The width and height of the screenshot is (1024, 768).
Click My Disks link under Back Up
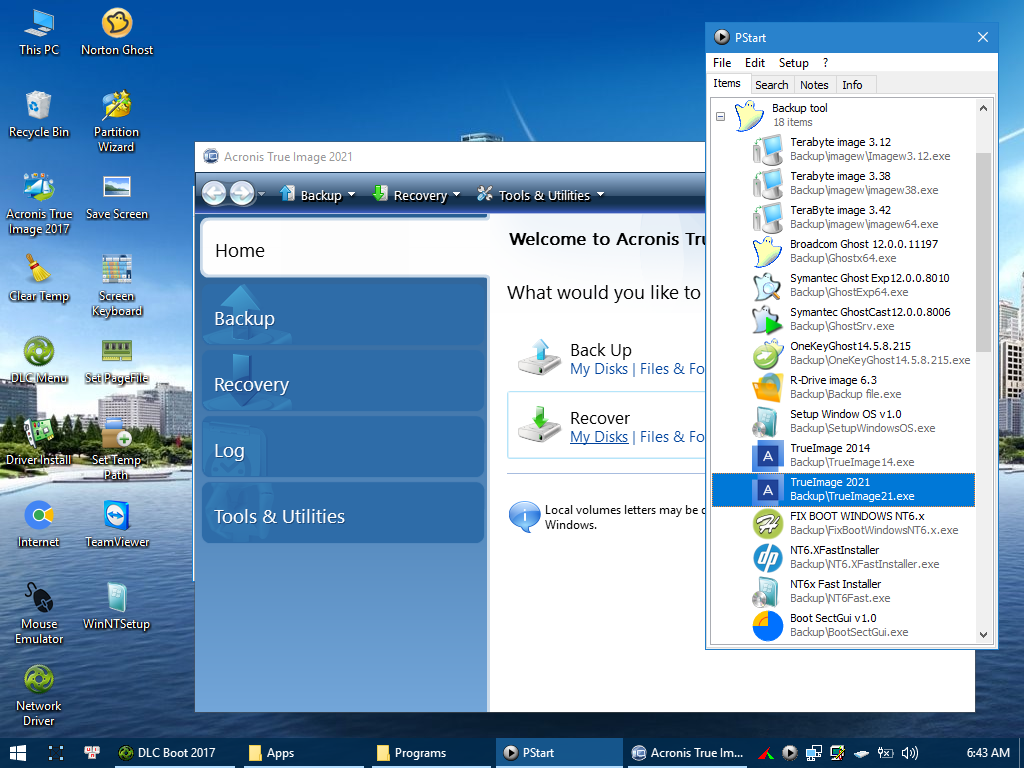click(598, 369)
